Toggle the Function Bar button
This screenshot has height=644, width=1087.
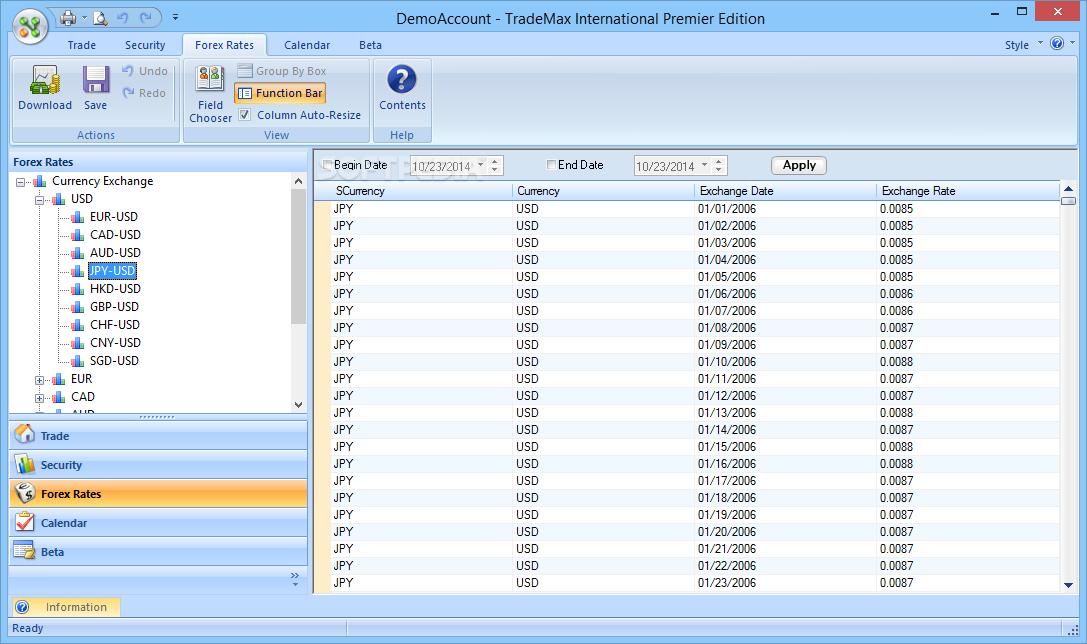[x=280, y=93]
